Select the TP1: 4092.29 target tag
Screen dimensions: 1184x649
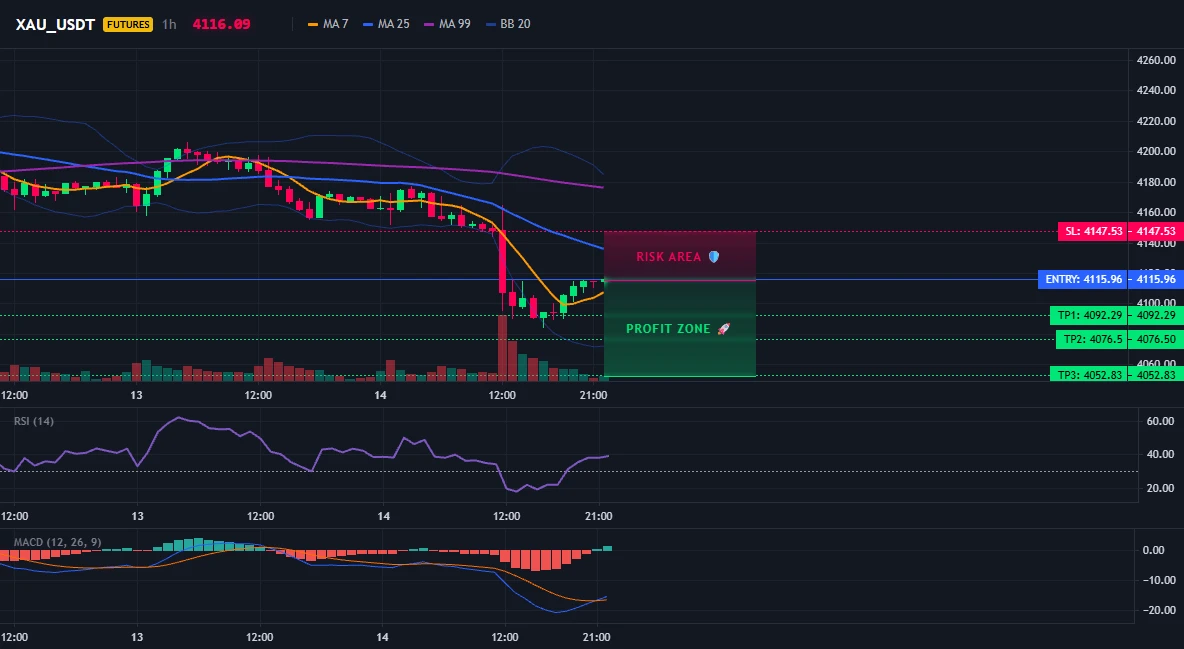[x=1088, y=315]
